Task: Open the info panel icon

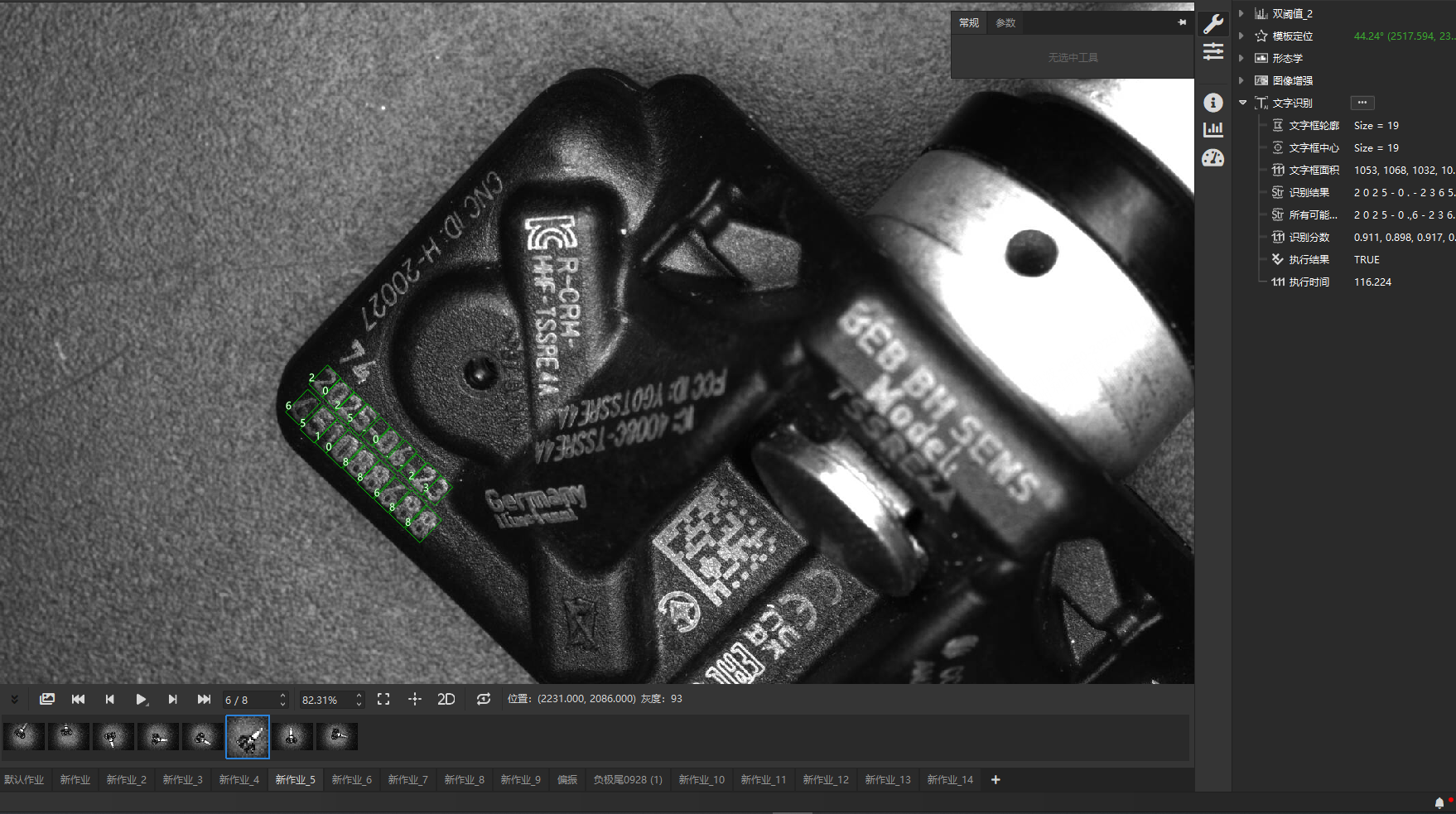Action: pyautogui.click(x=1213, y=102)
